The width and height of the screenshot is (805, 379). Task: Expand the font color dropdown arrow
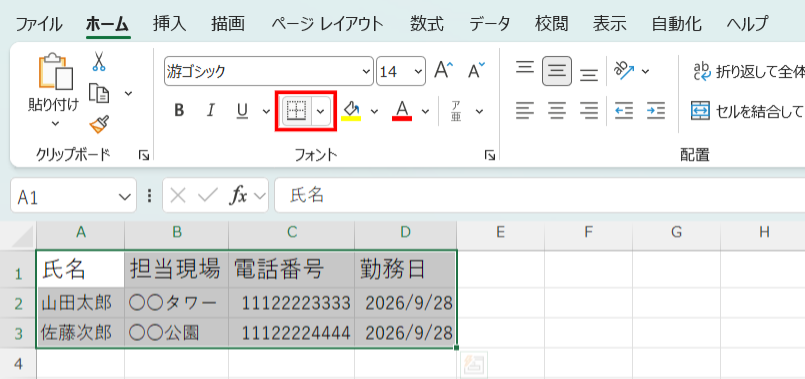[x=425, y=111]
